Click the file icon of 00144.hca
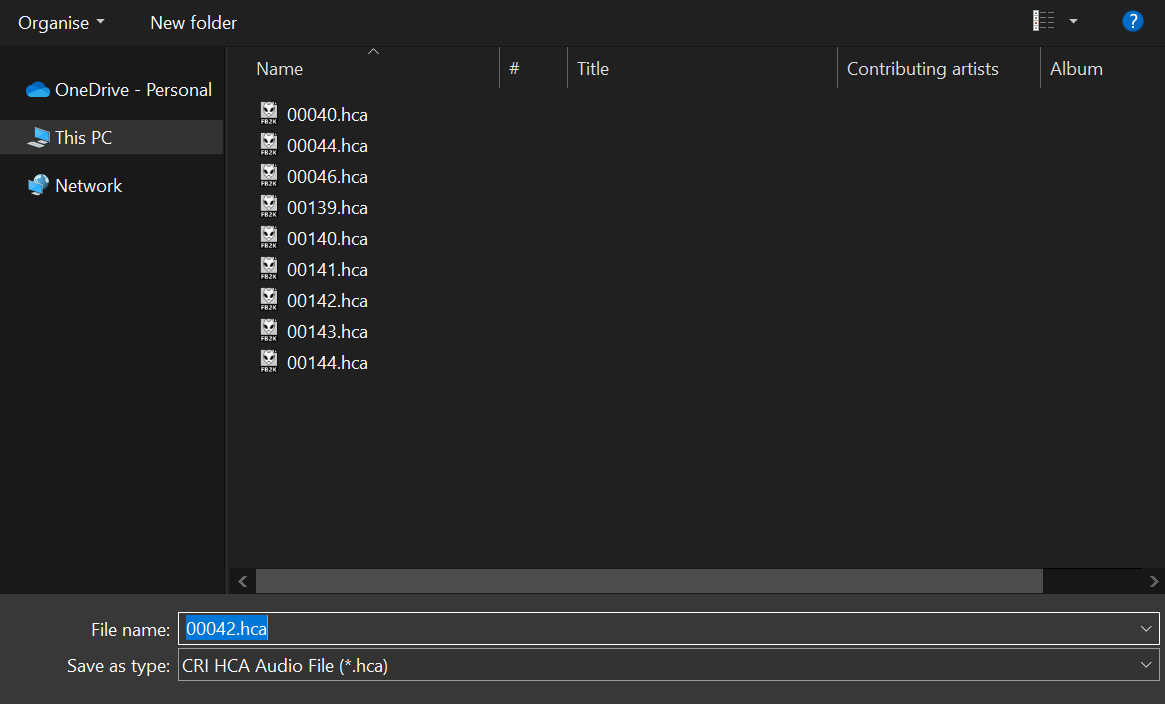The width and height of the screenshot is (1165, 704). click(268, 362)
